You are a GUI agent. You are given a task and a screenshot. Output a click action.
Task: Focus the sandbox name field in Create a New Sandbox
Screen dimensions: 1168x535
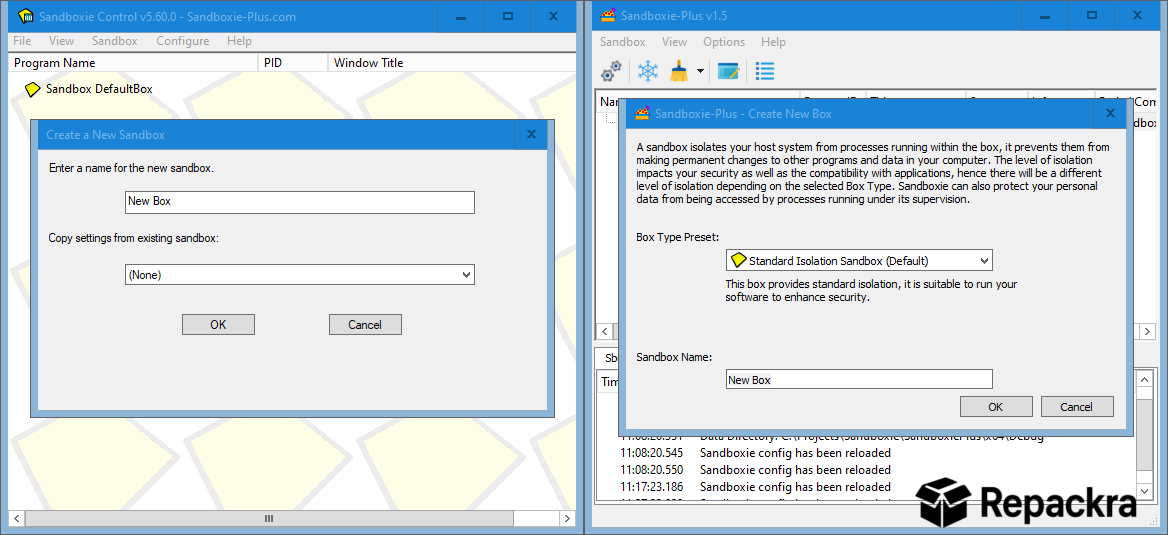[x=299, y=202]
